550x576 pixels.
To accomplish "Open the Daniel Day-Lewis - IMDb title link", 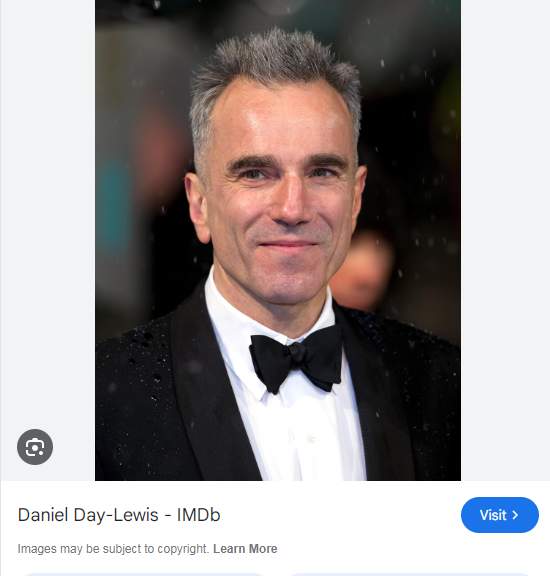I will tap(119, 515).
